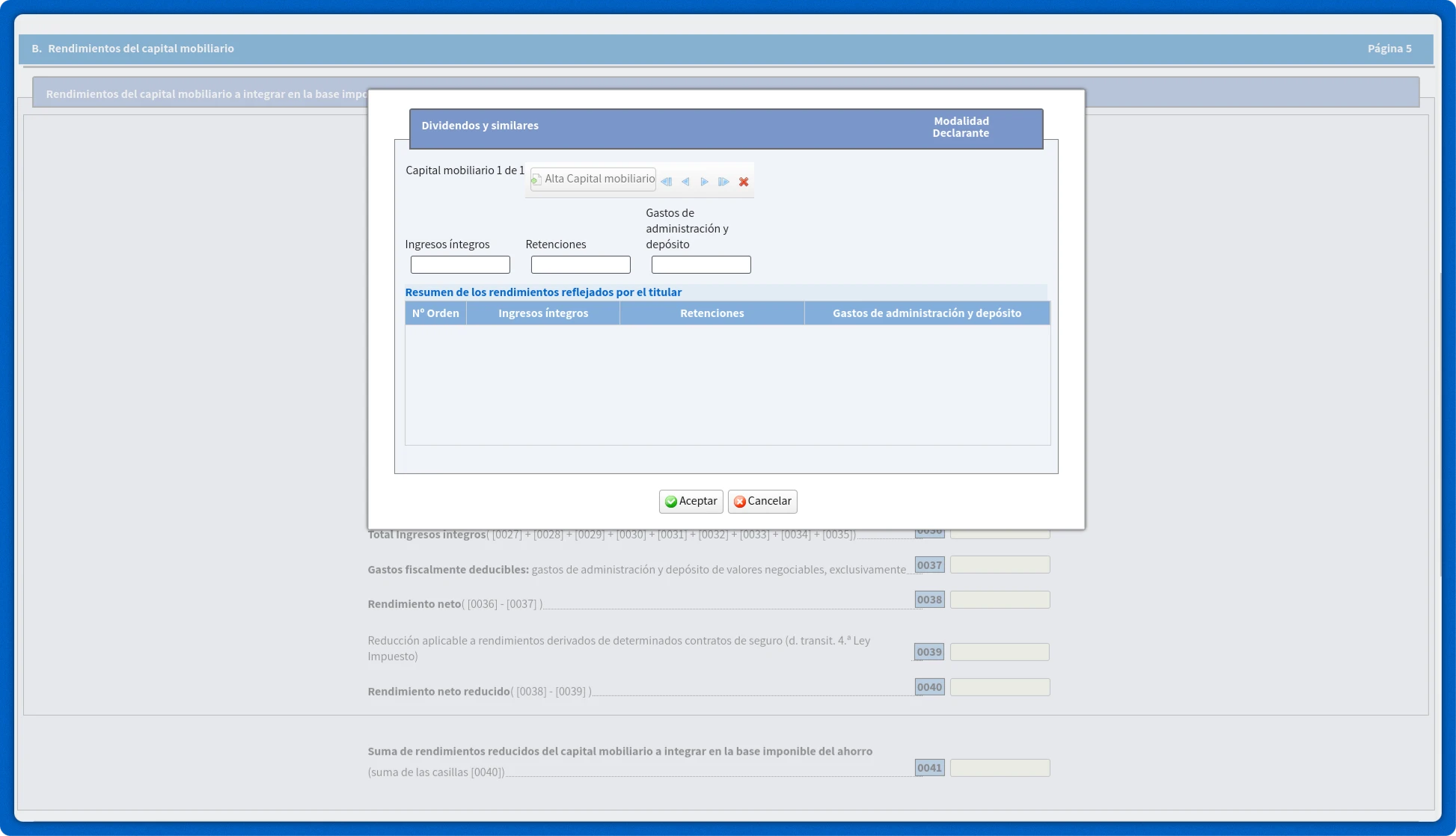The height and width of the screenshot is (836, 1456).
Task: Delete current Capital mobiliario record with red X
Action: coord(744,182)
